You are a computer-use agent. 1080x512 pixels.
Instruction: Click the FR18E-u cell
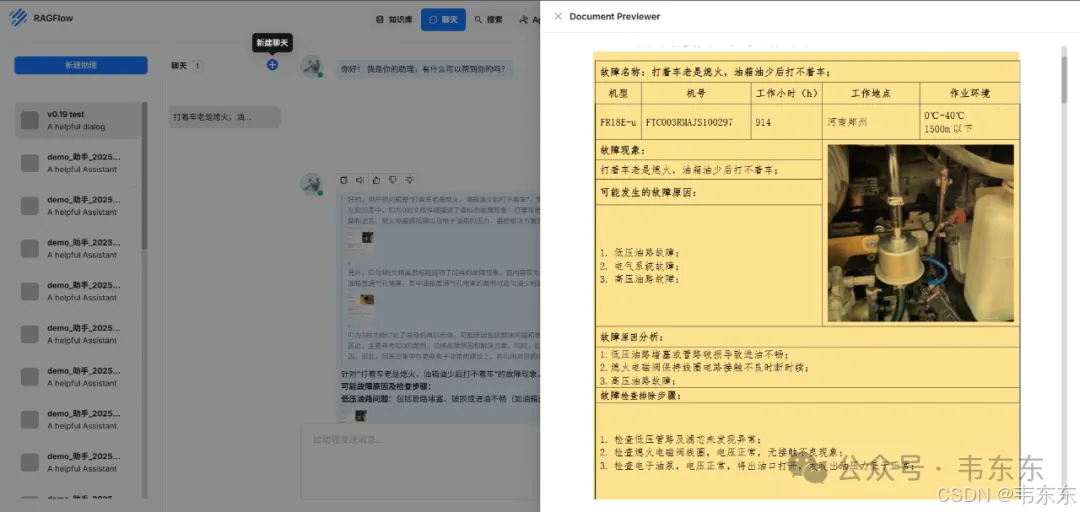618,123
